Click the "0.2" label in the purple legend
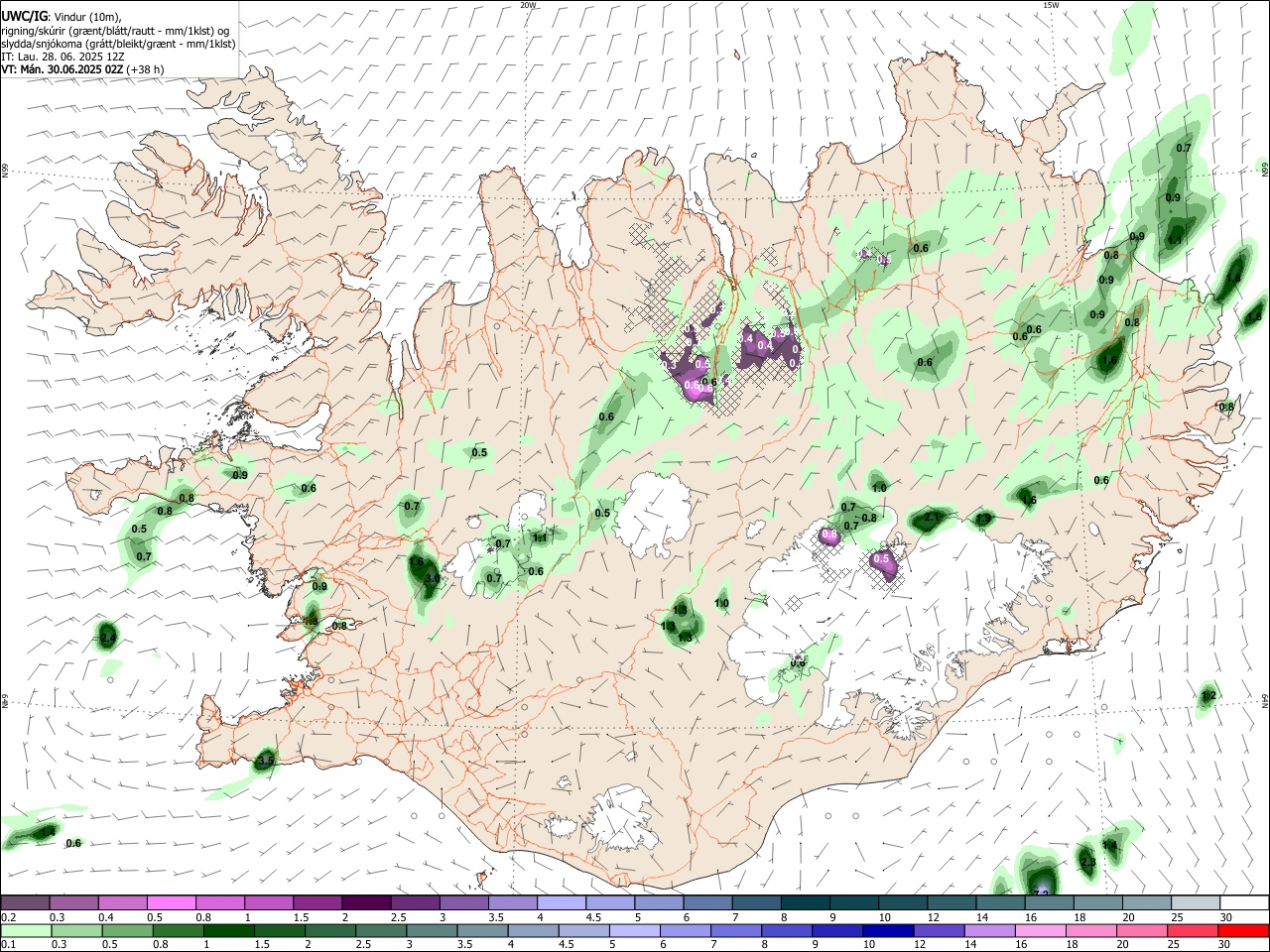The image size is (1270, 952). pyautogui.click(x=9, y=917)
